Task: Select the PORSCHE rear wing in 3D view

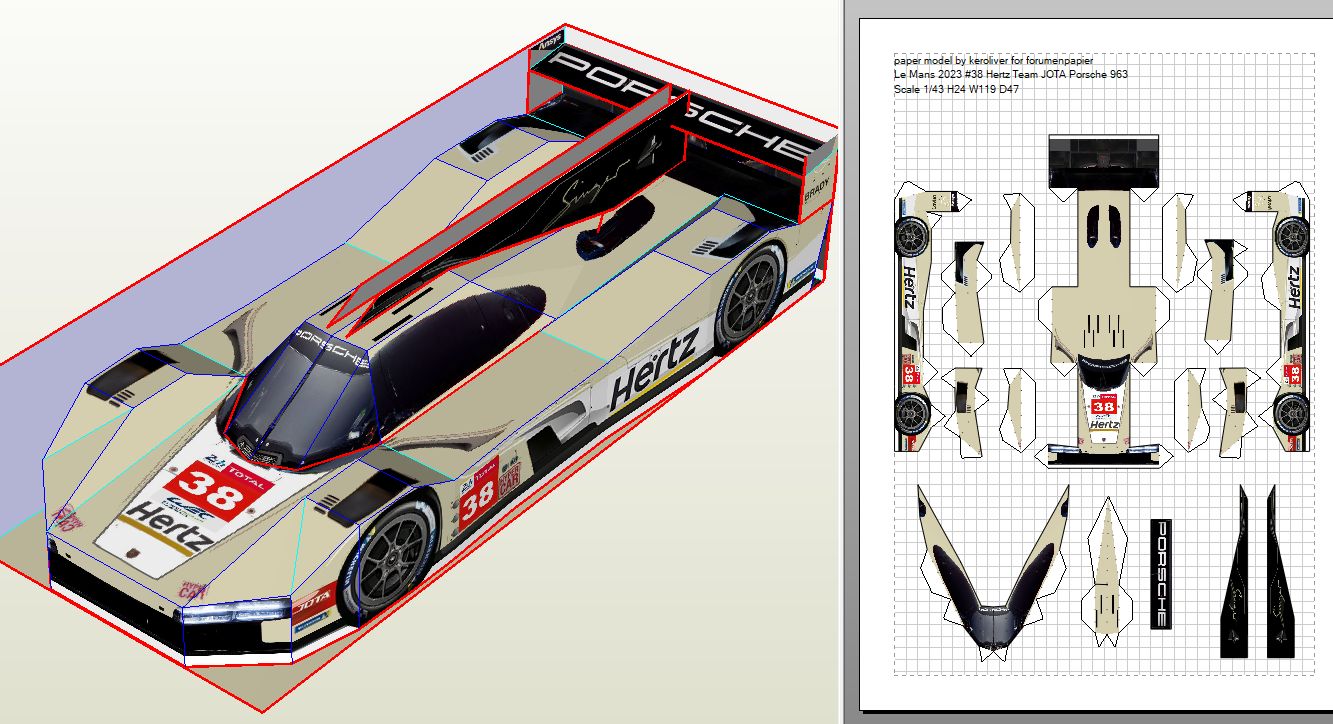Action: (680, 108)
